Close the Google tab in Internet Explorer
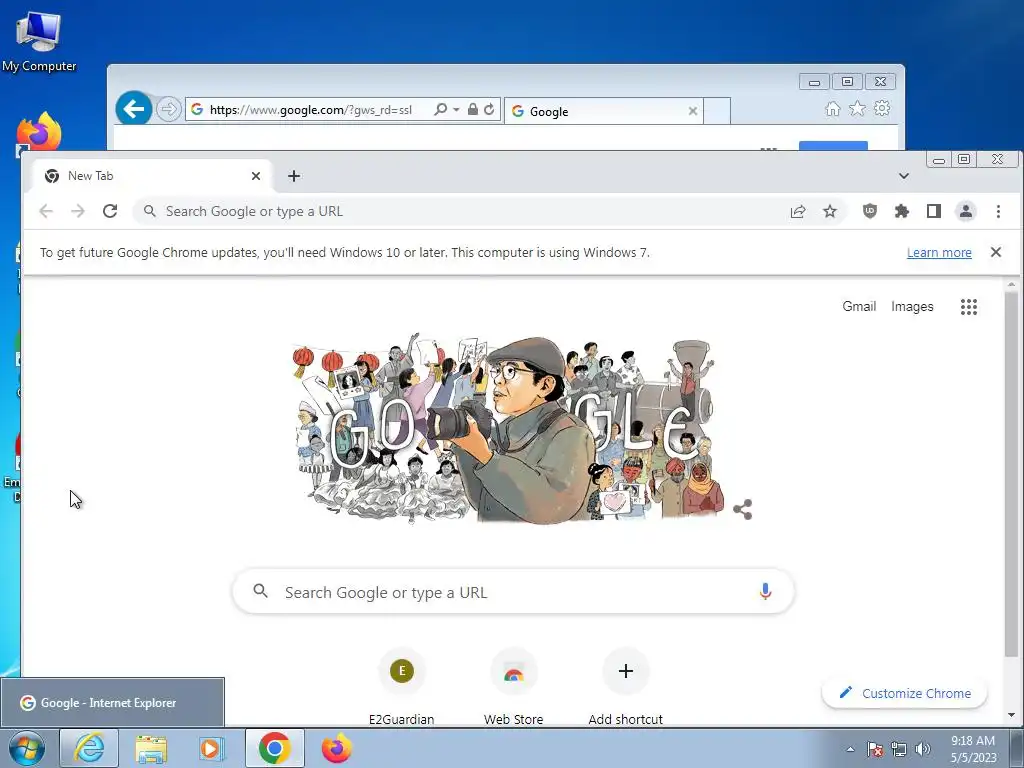 pos(693,111)
